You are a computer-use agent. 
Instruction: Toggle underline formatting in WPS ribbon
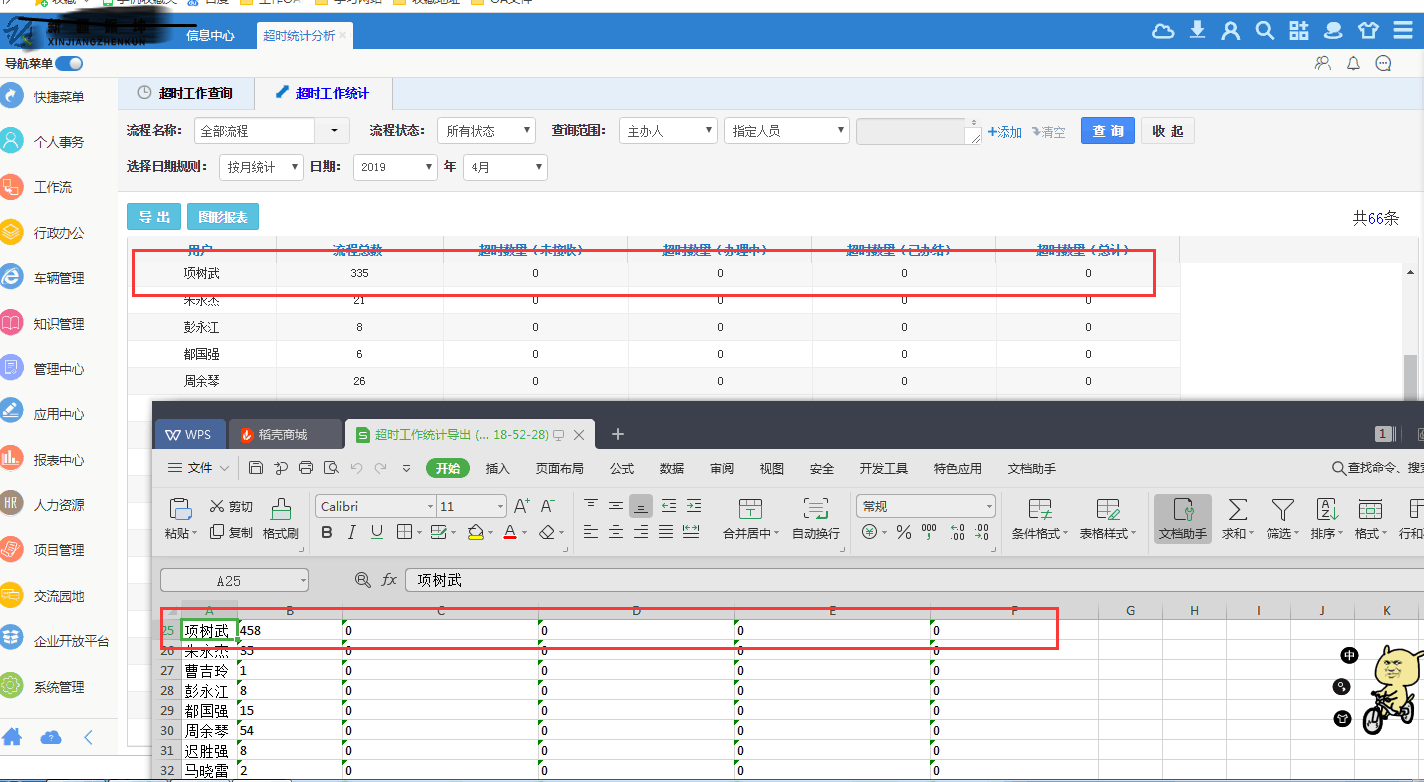379,533
